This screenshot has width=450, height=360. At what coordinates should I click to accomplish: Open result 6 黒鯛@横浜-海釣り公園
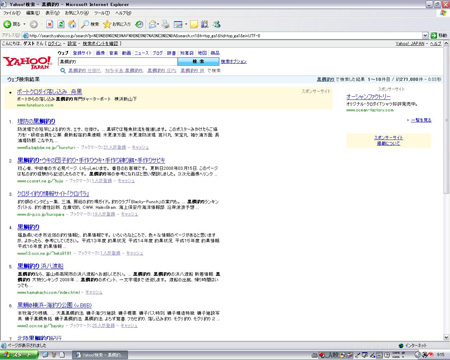point(54,305)
